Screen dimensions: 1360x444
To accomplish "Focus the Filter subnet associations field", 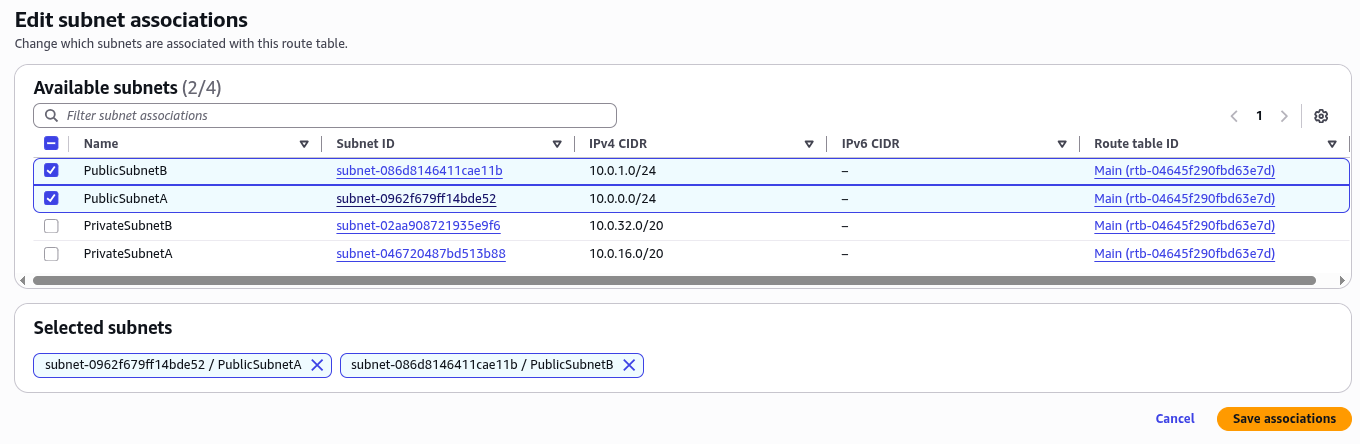I will [x=325, y=116].
